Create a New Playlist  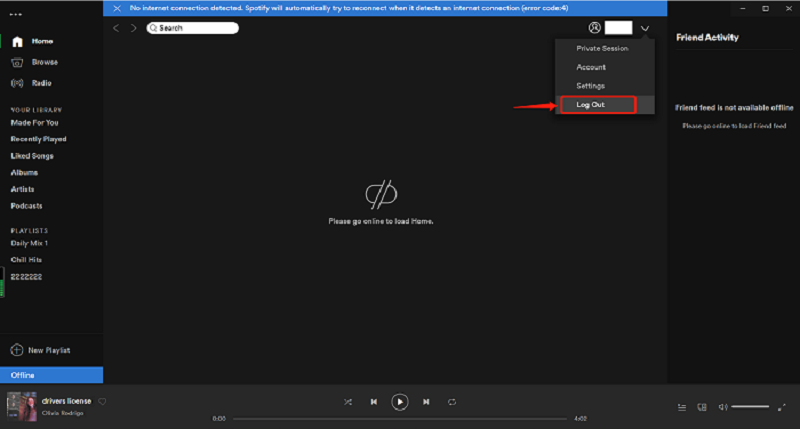point(49,350)
